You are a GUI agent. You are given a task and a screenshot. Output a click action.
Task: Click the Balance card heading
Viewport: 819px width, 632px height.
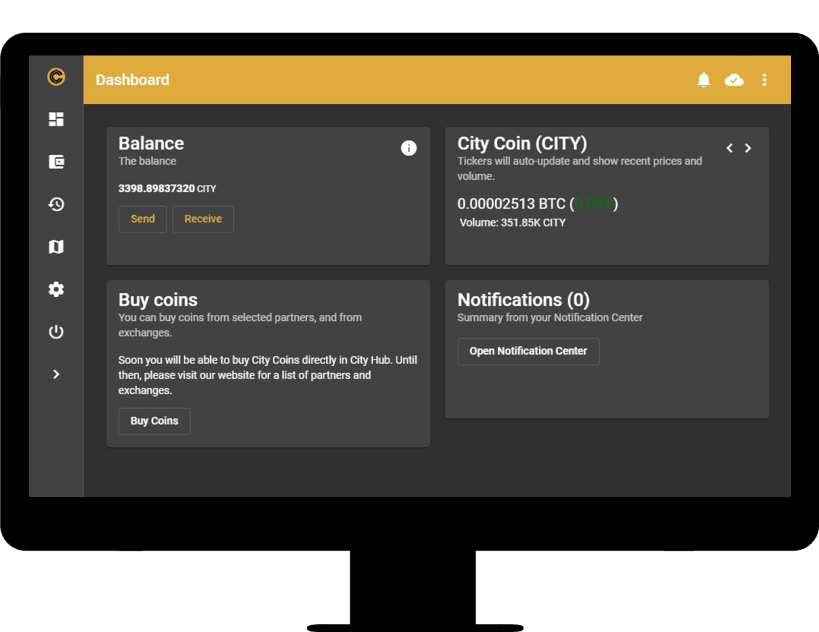[x=151, y=144]
